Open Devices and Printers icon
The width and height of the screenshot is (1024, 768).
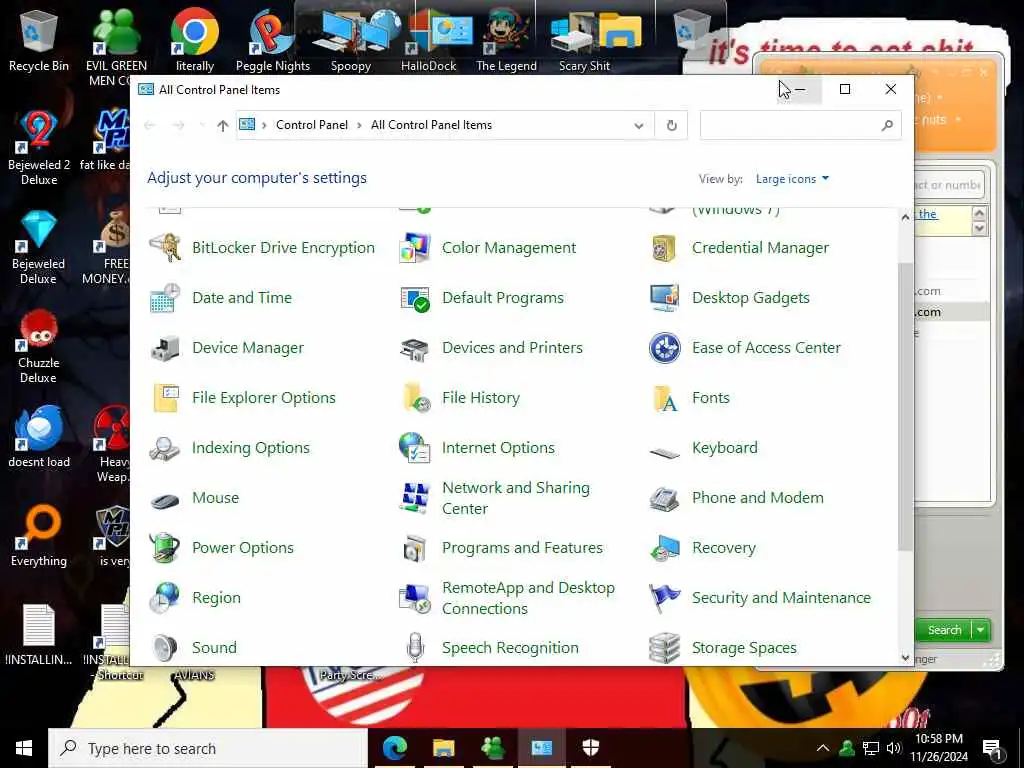[415, 348]
